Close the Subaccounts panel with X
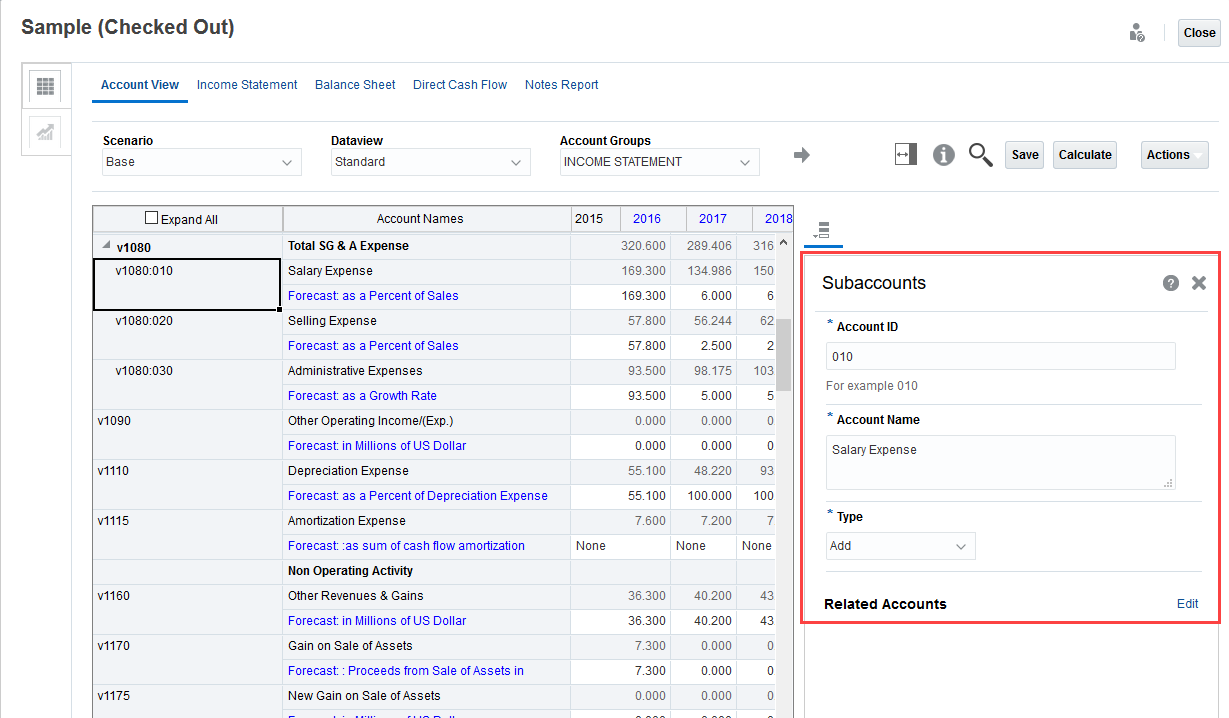Image resolution: width=1229 pixels, height=718 pixels. (x=1199, y=283)
